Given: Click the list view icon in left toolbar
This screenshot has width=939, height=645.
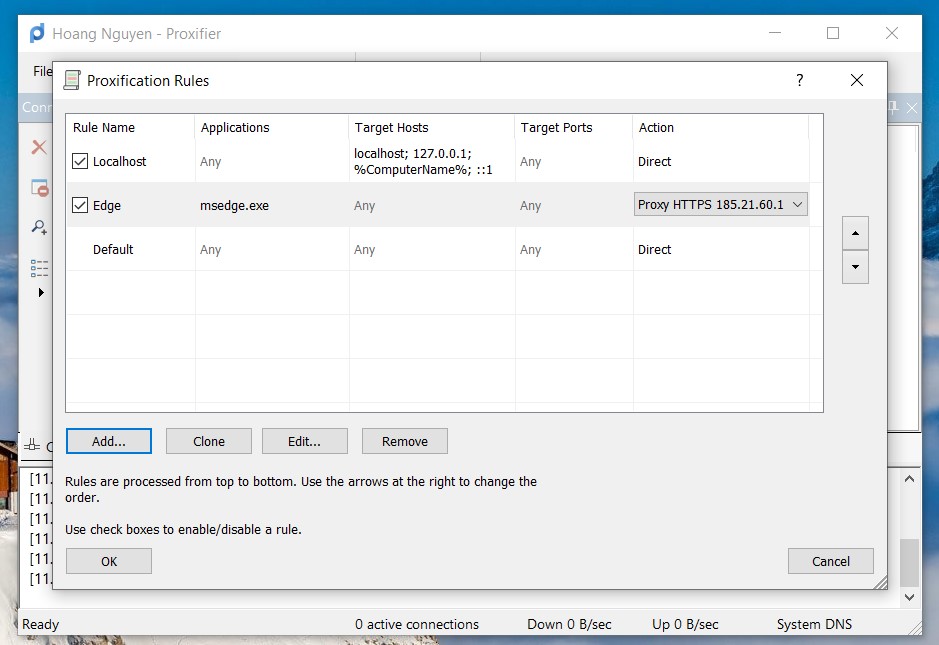Looking at the screenshot, I should tap(39, 267).
